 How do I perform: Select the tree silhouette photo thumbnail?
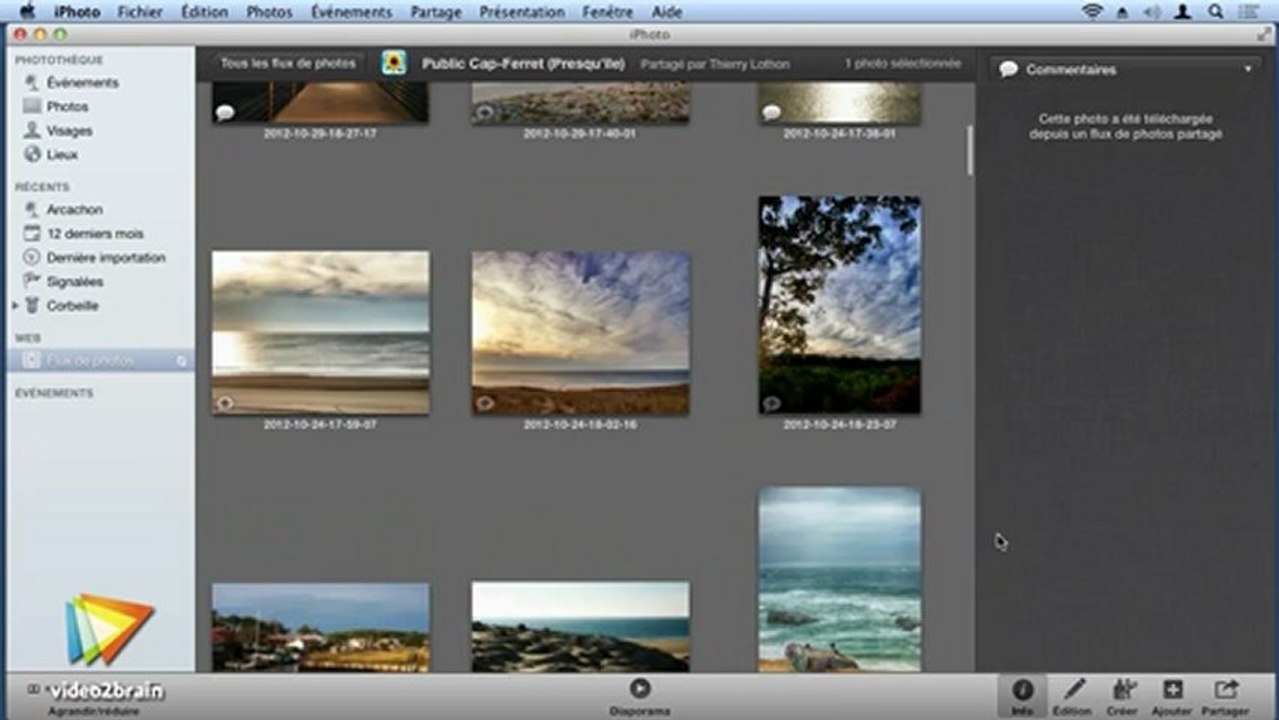[839, 305]
